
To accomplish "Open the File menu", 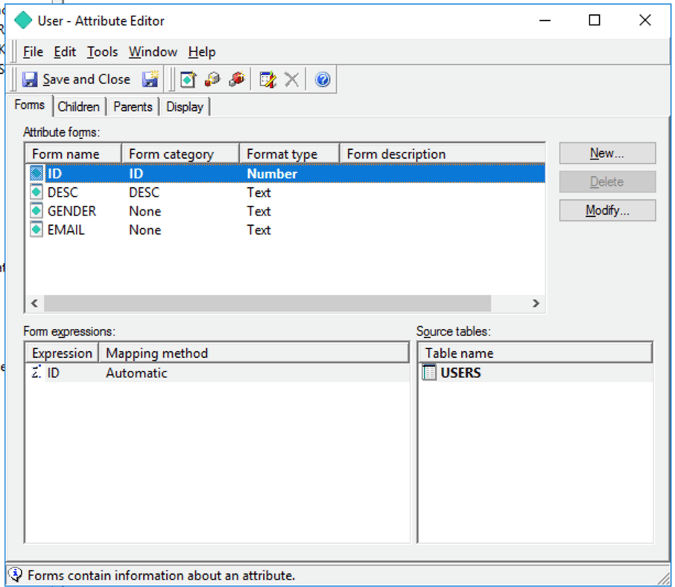I will coord(33,52).
